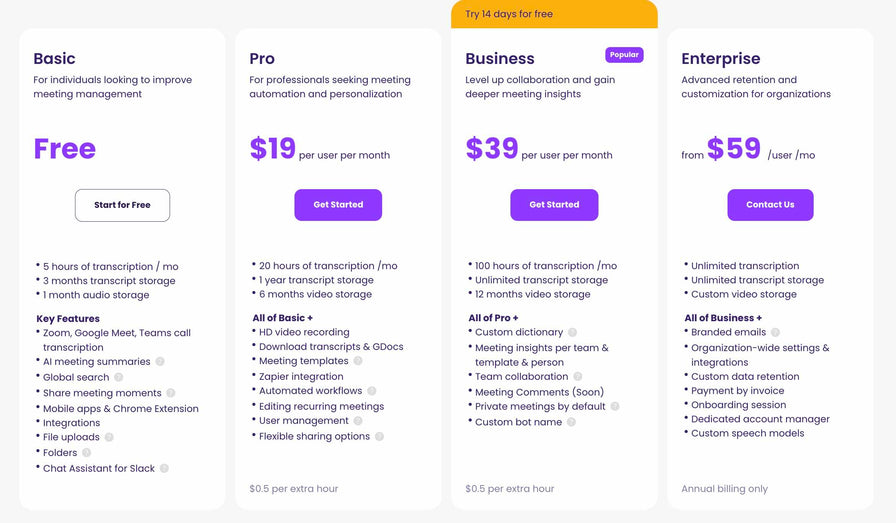
Task: Click info icon beside Custom bot name
Action: tap(571, 422)
